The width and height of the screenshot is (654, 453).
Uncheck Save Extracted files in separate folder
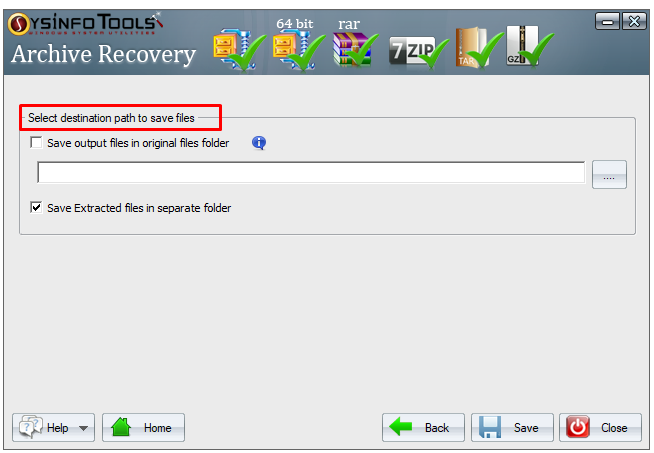(x=36, y=207)
